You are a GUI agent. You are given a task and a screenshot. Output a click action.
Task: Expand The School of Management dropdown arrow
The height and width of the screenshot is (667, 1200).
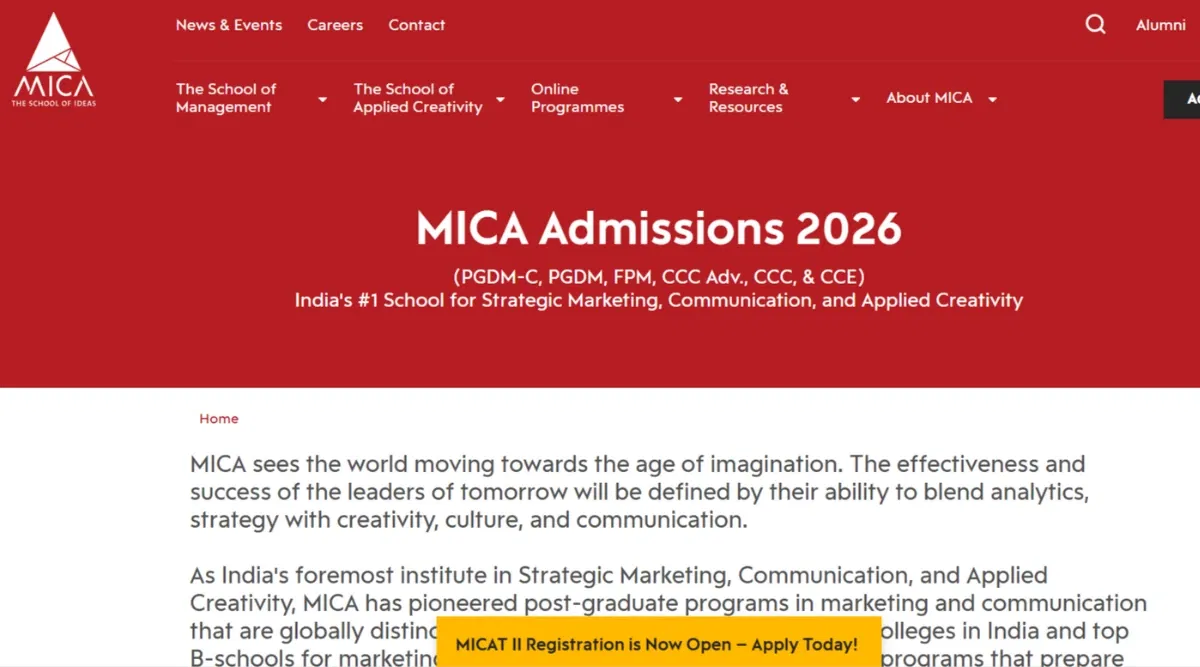[x=322, y=99]
